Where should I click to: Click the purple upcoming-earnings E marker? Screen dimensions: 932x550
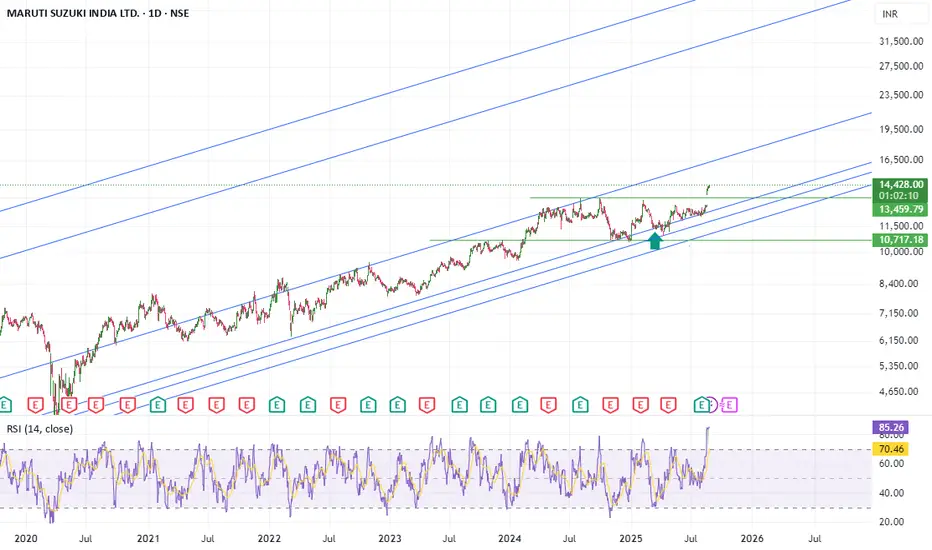click(x=729, y=406)
